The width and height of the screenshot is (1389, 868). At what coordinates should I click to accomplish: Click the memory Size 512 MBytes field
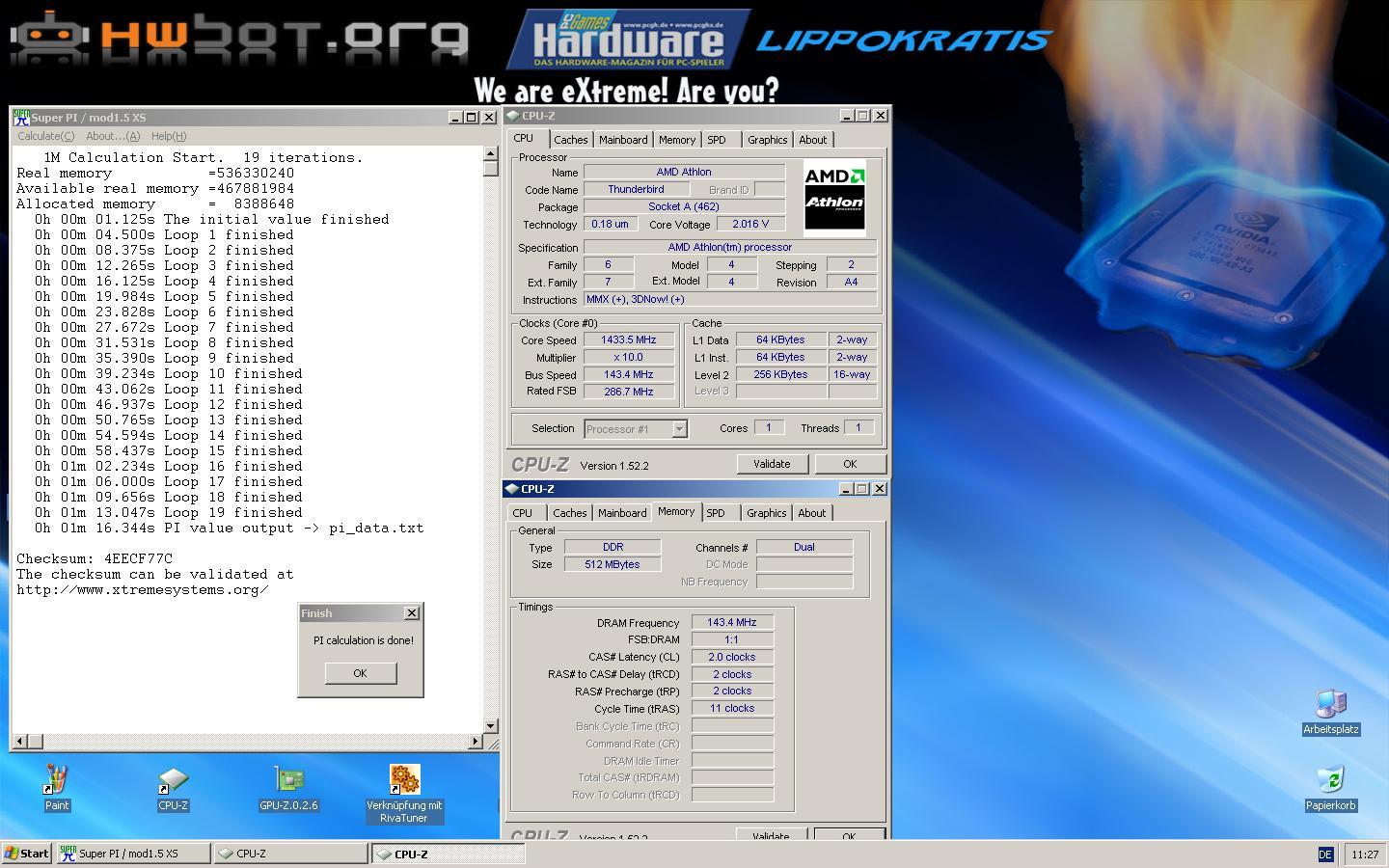[x=613, y=564]
